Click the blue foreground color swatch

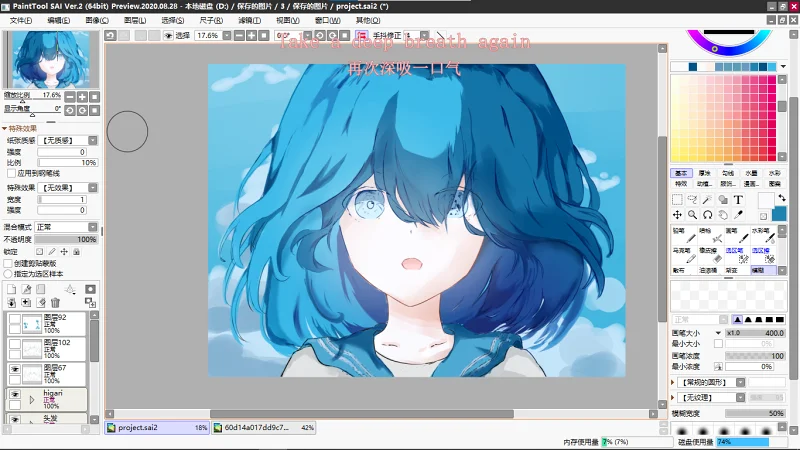[x=779, y=213]
